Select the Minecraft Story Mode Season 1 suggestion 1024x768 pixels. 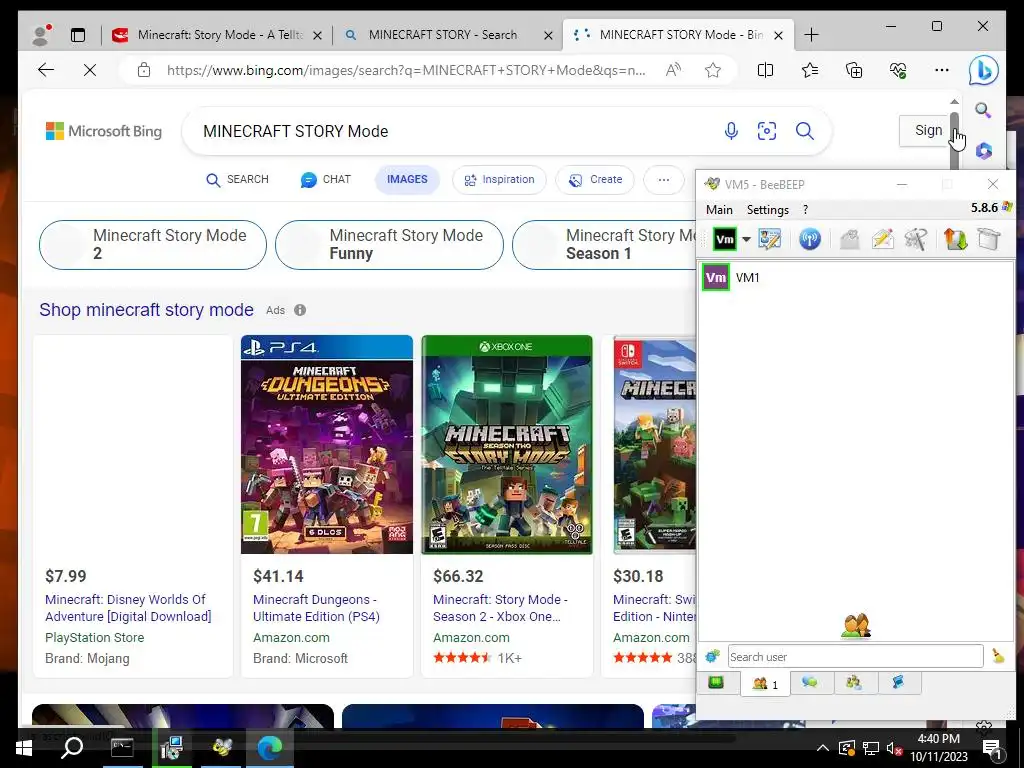click(604, 245)
